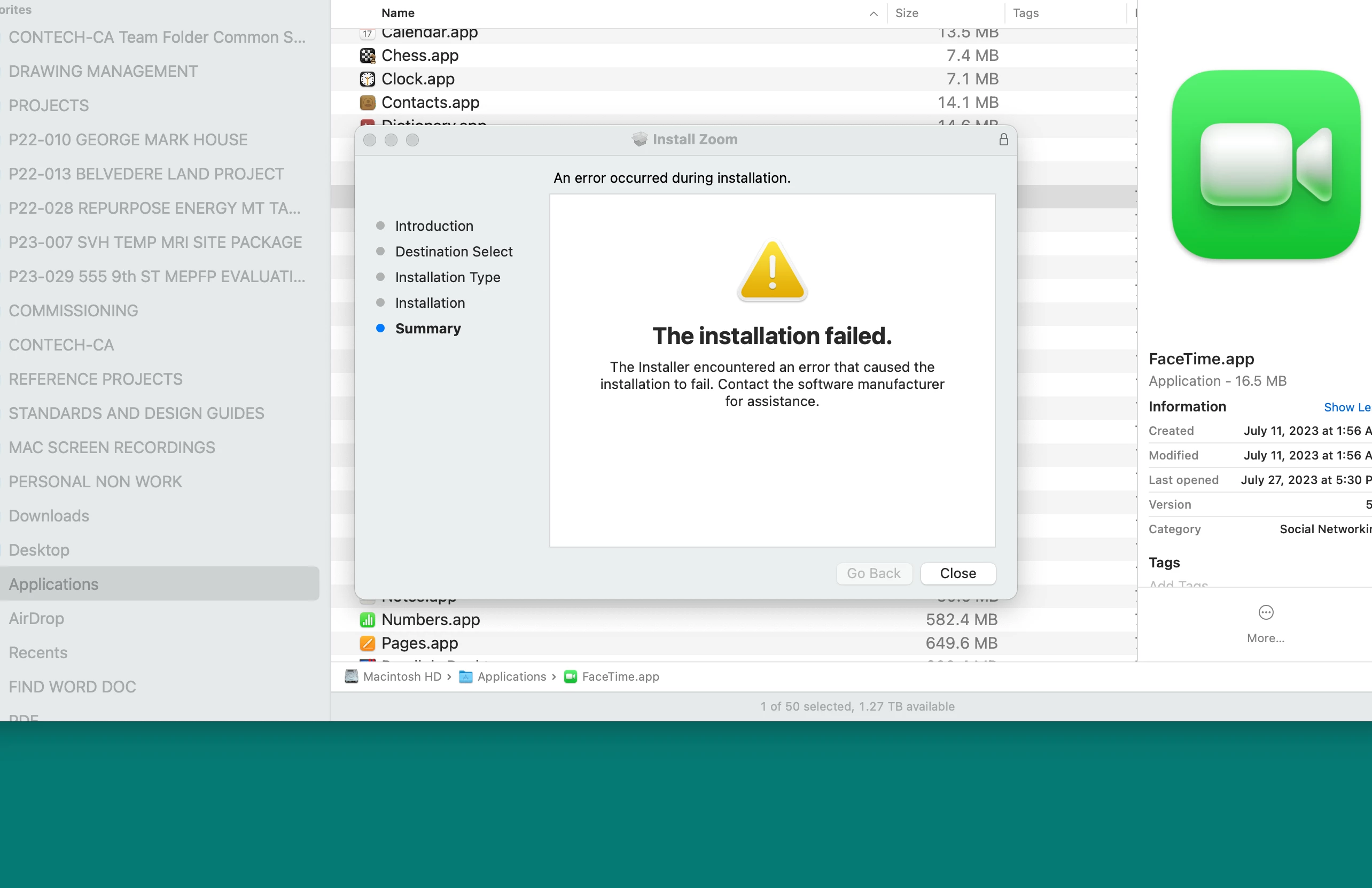Click the Pages.app icon

click(367, 643)
